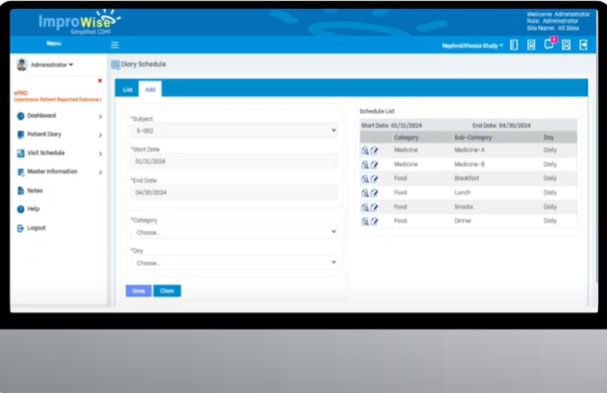Click the second form icon in top bar
Screen dimensions: 607x393
click(531, 45)
